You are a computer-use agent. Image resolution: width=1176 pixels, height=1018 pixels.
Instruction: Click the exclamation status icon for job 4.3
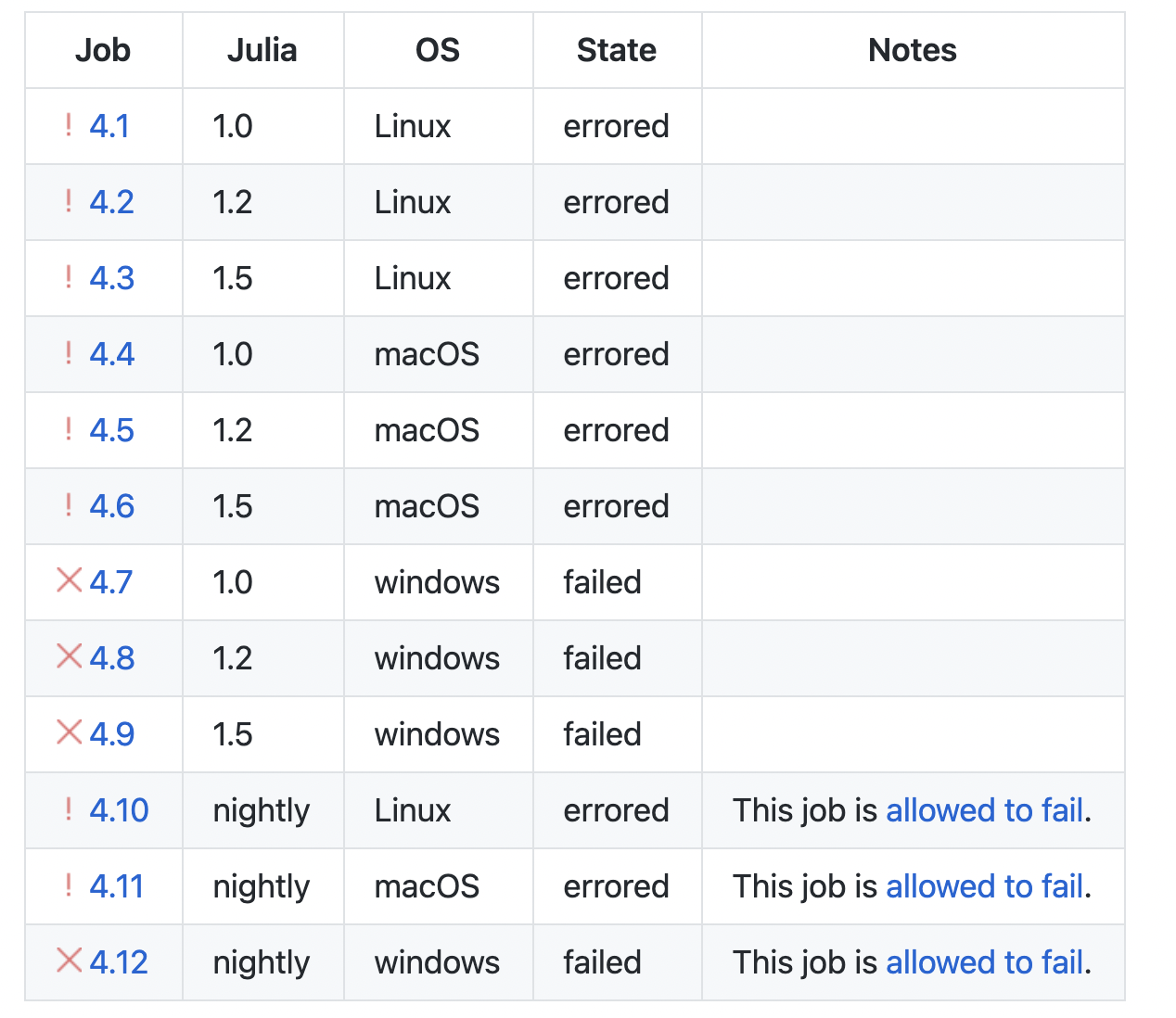[69, 277]
